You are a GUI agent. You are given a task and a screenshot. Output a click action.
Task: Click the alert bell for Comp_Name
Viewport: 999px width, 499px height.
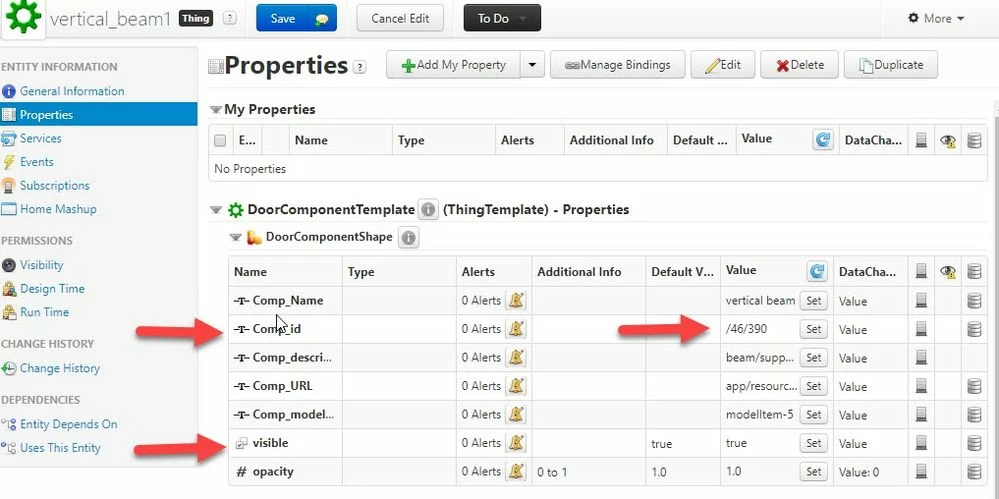point(516,300)
